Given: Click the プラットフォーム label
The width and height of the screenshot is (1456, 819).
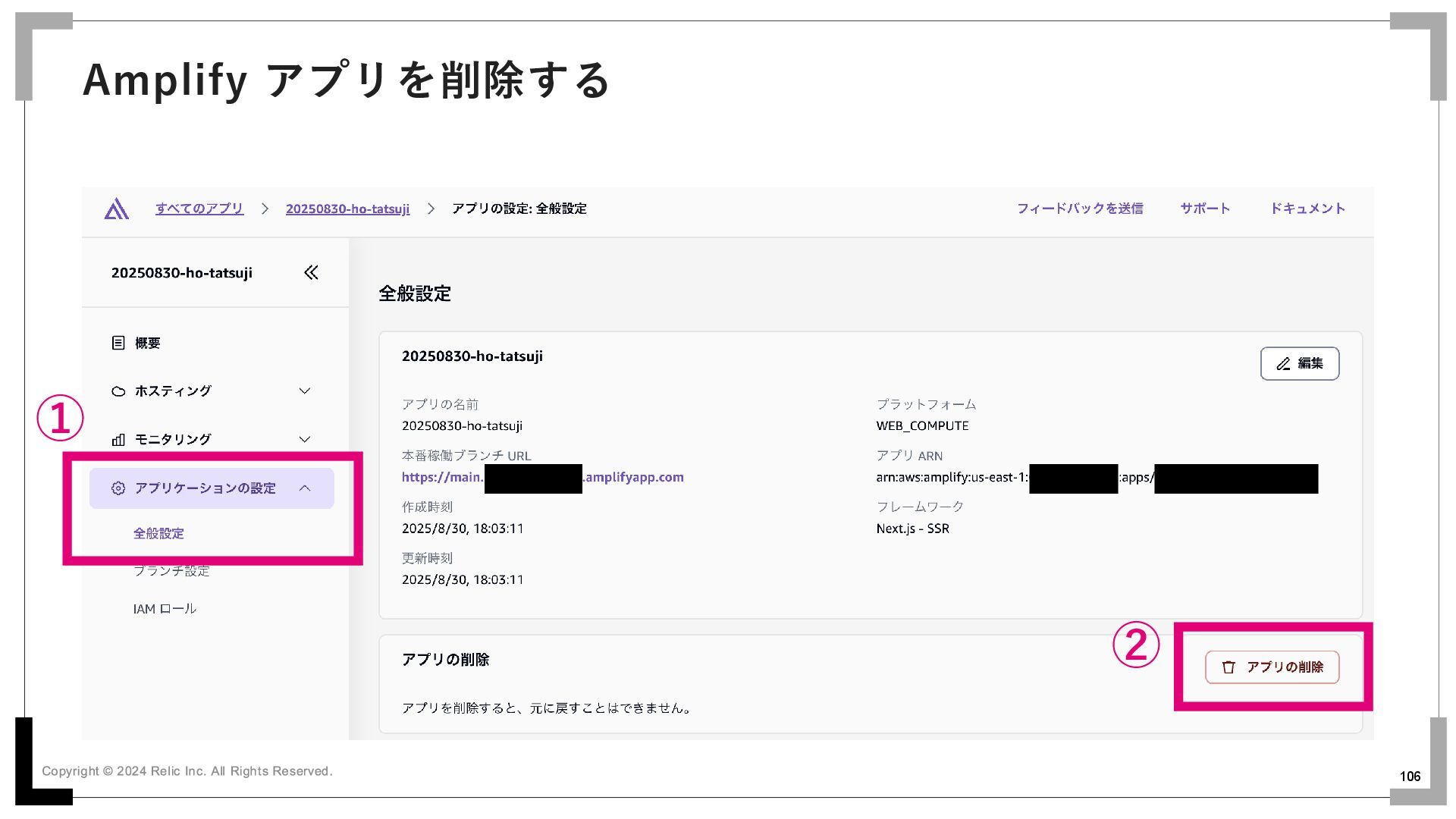Looking at the screenshot, I should point(927,405).
